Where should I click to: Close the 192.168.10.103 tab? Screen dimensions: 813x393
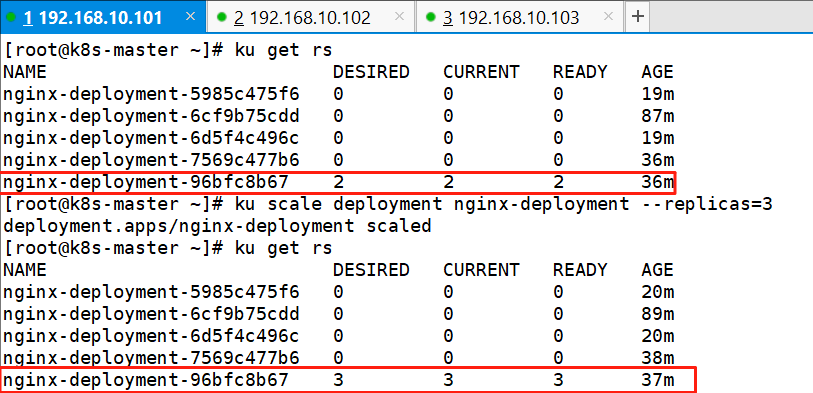[608, 17]
